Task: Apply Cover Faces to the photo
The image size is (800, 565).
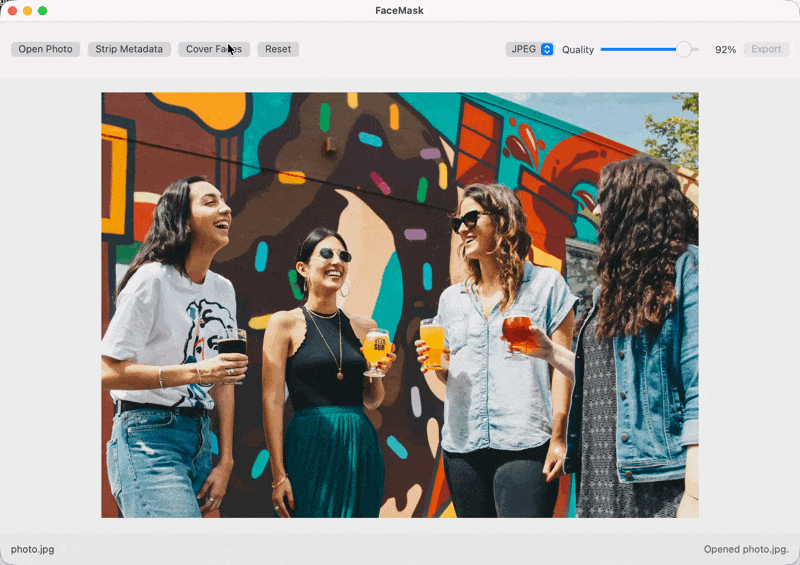Action: tap(214, 49)
